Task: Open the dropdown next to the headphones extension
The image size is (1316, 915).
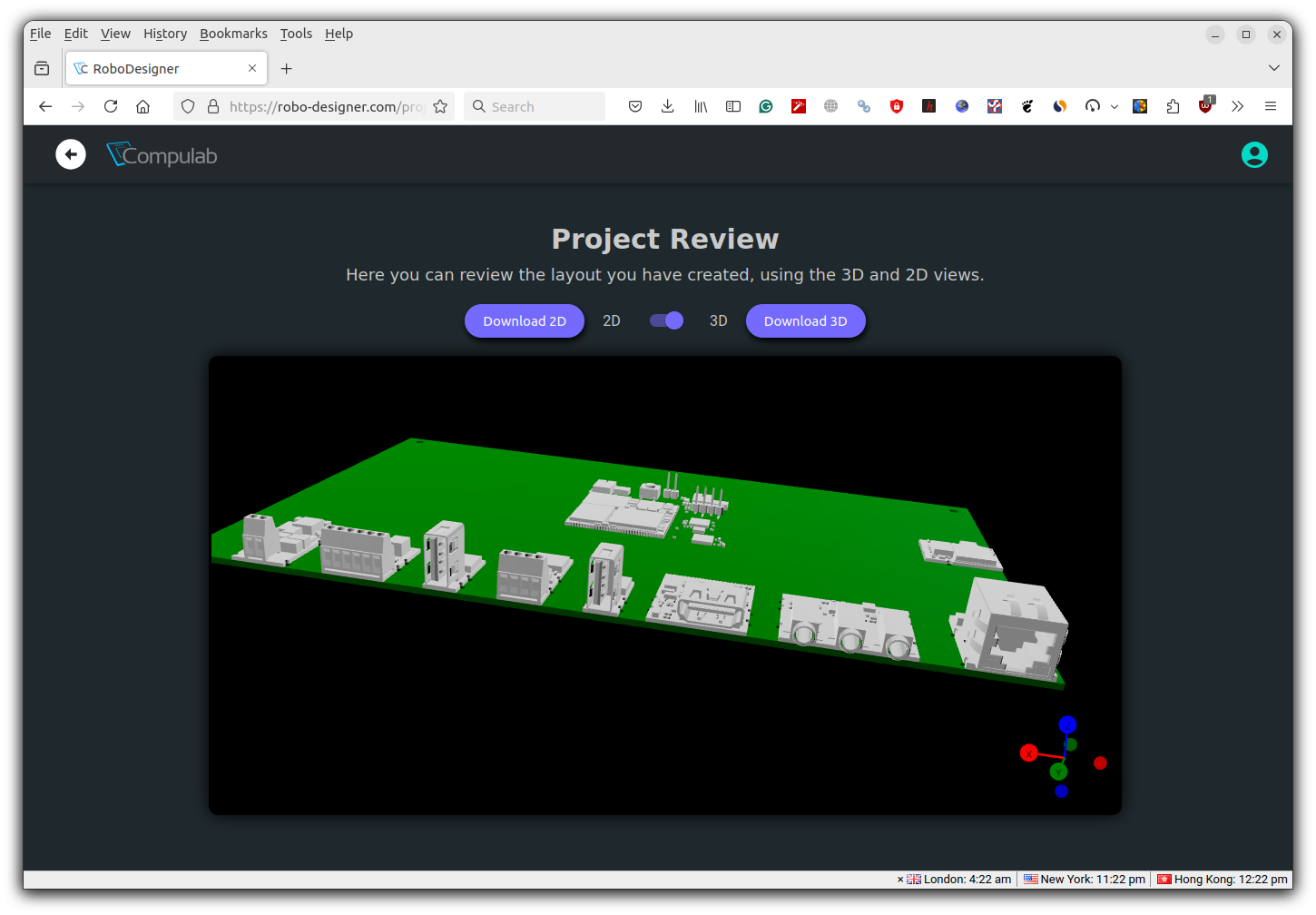Action: tap(1115, 106)
